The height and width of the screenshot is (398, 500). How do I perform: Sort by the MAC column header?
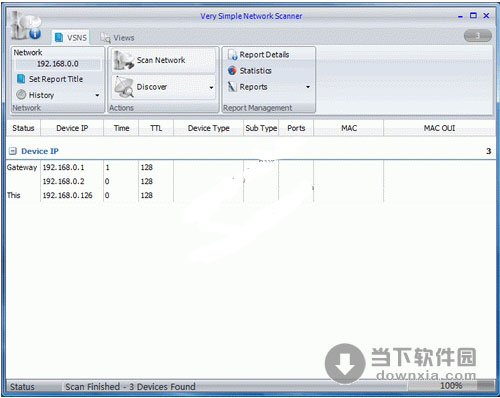pyautogui.click(x=349, y=128)
